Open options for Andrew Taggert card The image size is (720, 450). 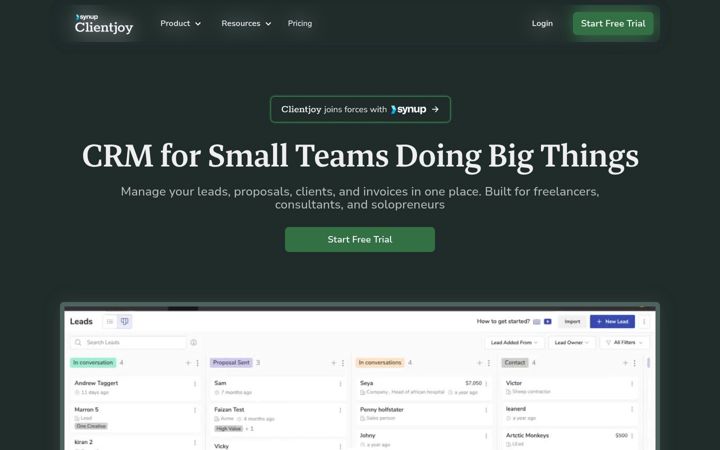point(195,384)
